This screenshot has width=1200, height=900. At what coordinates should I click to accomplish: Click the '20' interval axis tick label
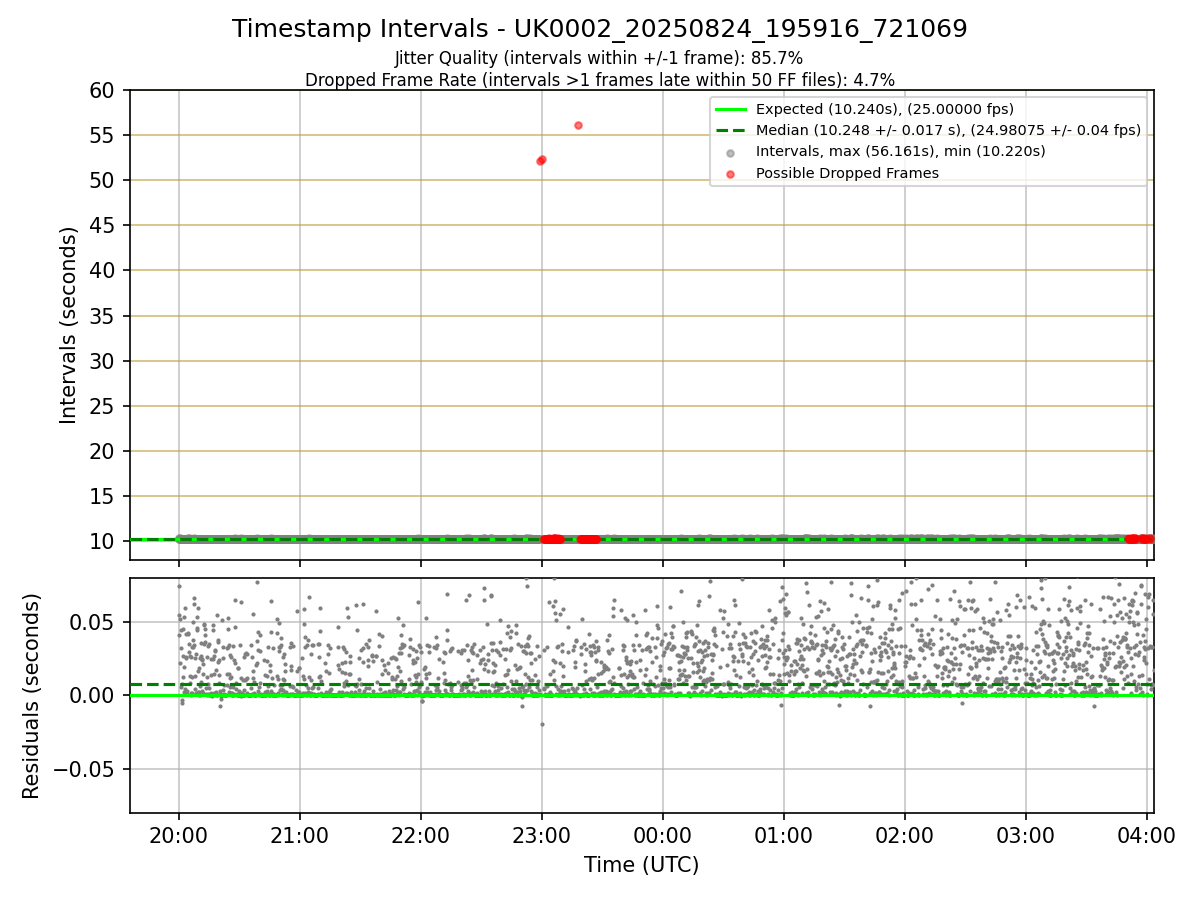(x=103, y=452)
